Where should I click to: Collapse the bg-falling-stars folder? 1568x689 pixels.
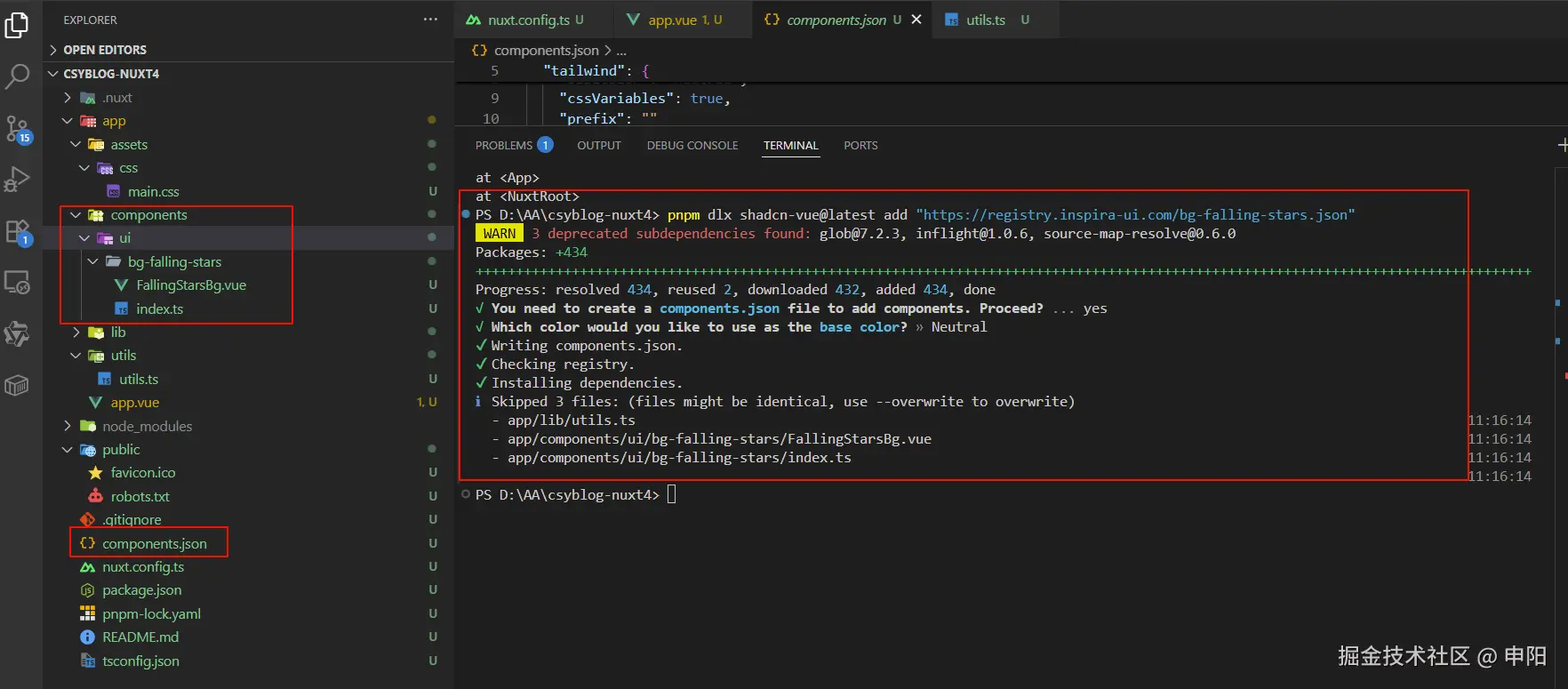click(x=174, y=261)
